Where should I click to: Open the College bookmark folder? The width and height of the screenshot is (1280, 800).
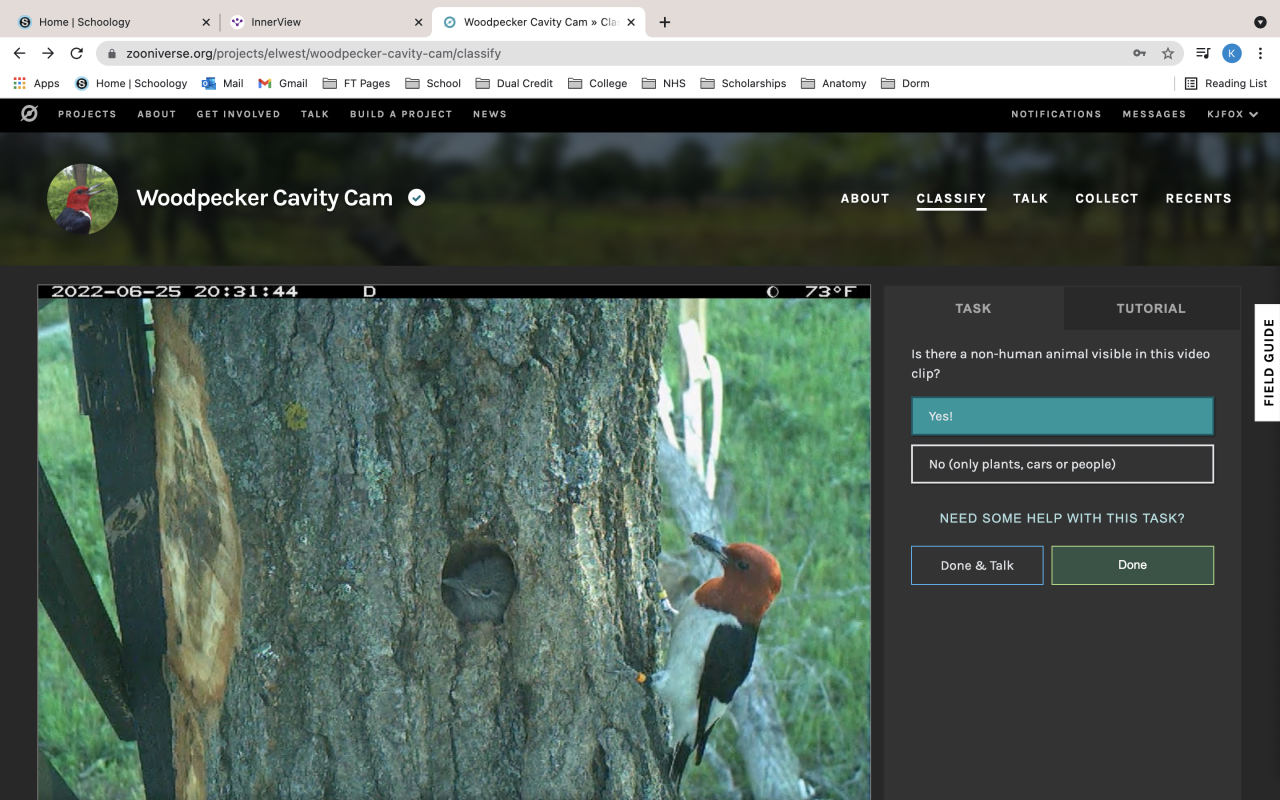click(x=597, y=83)
